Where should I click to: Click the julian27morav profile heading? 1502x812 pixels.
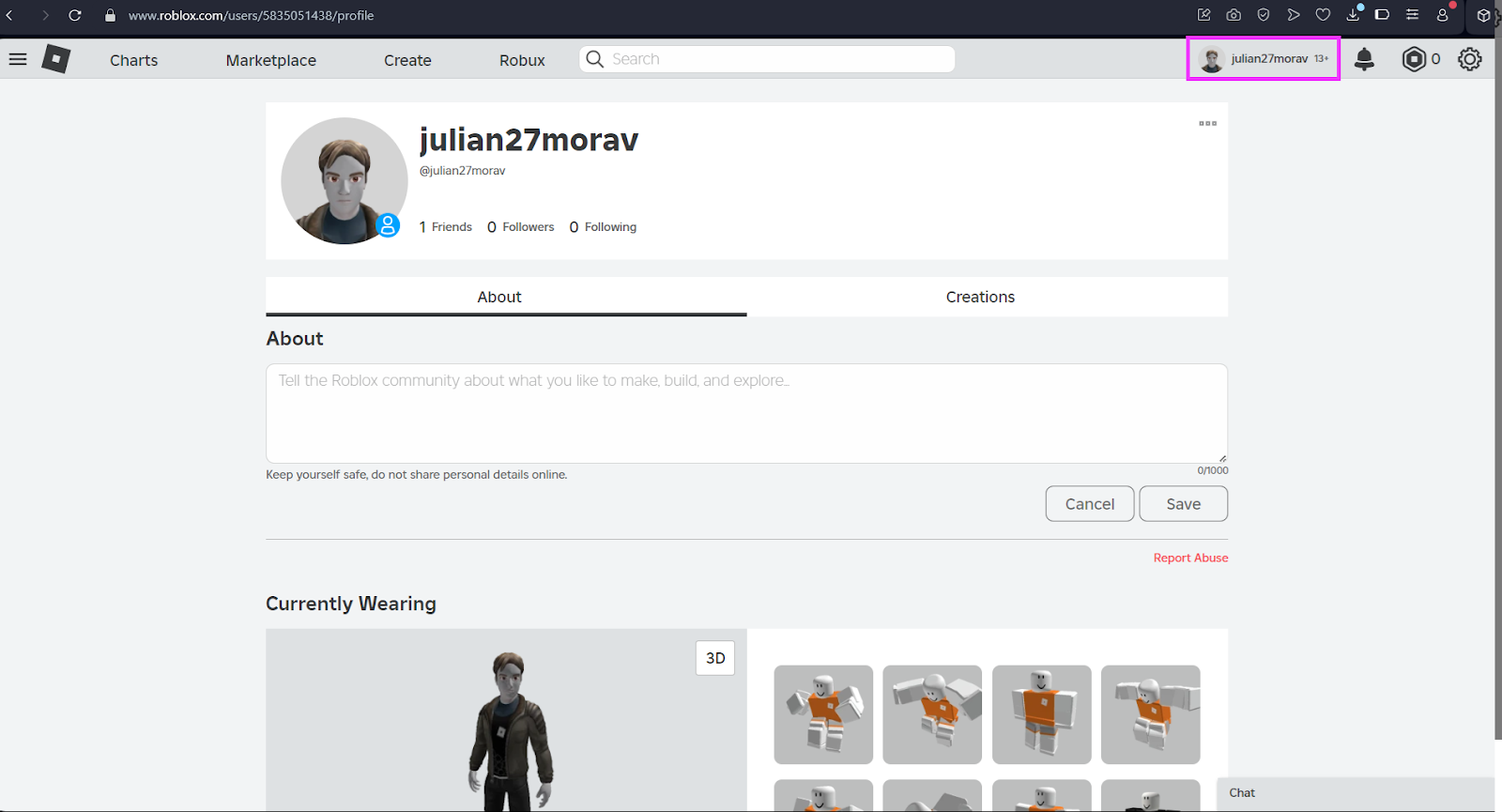coord(529,140)
